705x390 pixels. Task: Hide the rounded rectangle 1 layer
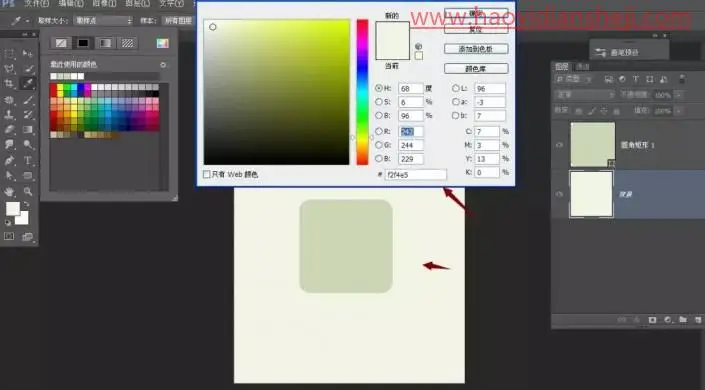[560, 145]
